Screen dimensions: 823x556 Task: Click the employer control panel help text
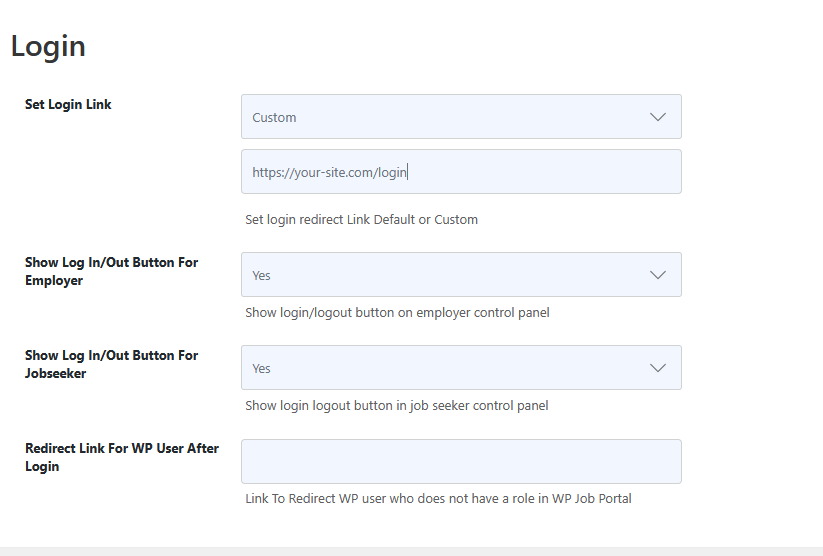pos(397,312)
